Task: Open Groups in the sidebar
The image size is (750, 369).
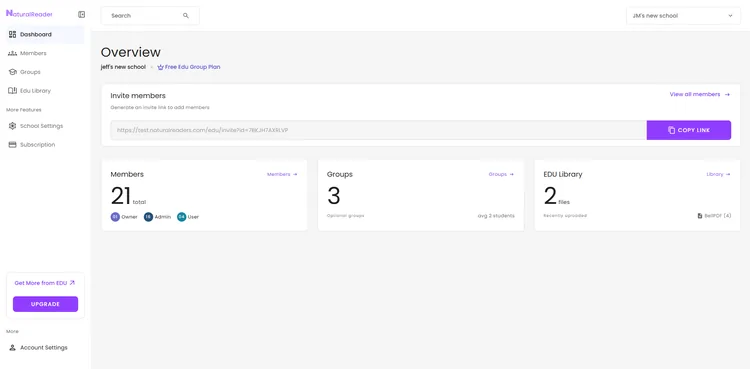Action: pos(45,72)
